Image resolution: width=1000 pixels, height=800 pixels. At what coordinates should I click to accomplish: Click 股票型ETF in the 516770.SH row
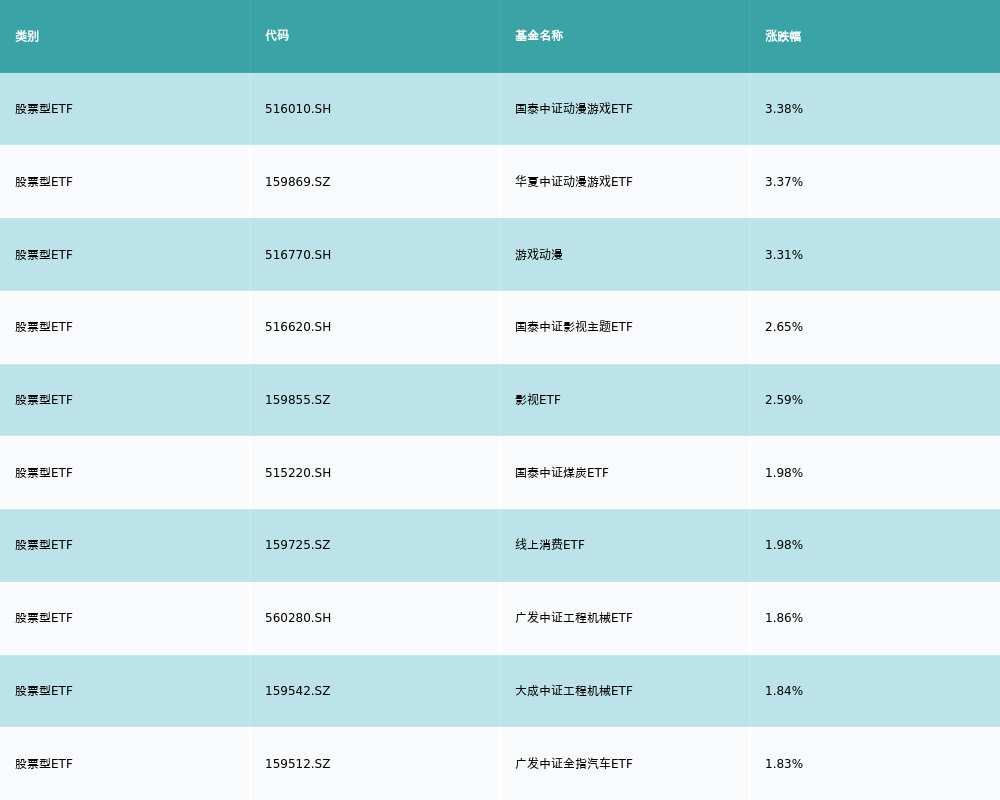pos(44,255)
